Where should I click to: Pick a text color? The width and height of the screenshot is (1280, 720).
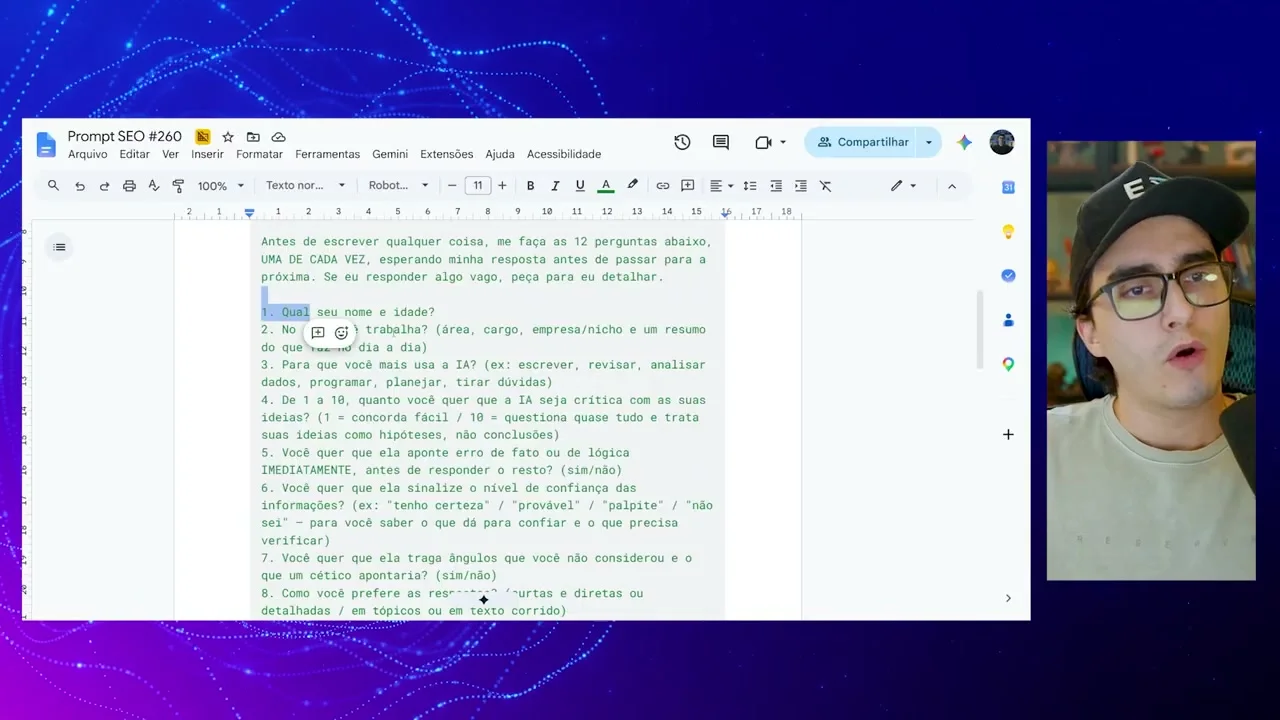(x=605, y=186)
